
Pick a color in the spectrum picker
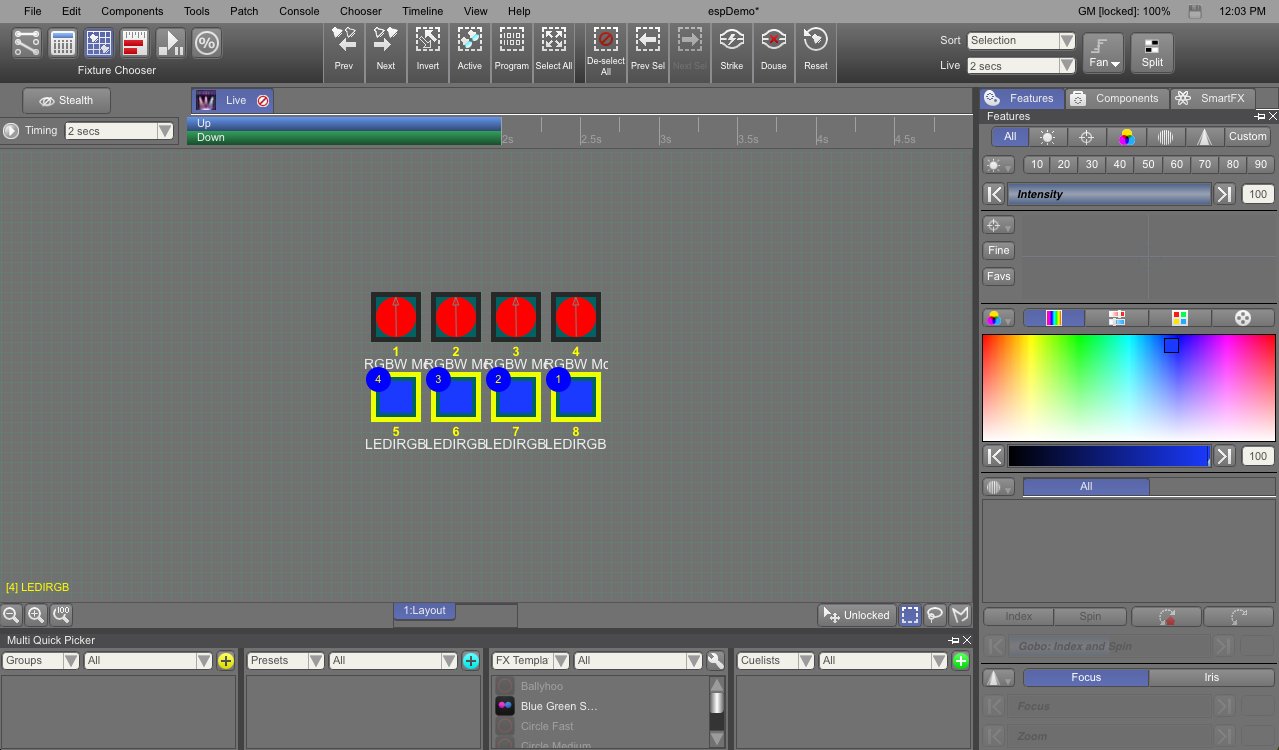click(1128, 387)
